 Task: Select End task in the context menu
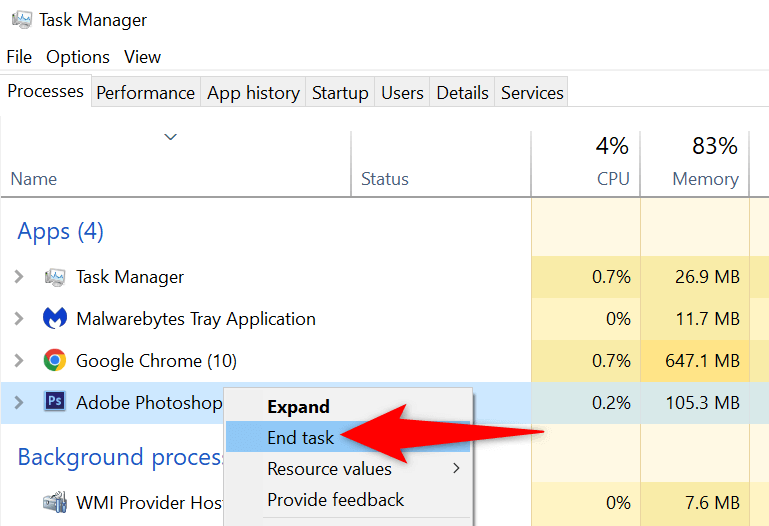pyautogui.click(x=300, y=437)
